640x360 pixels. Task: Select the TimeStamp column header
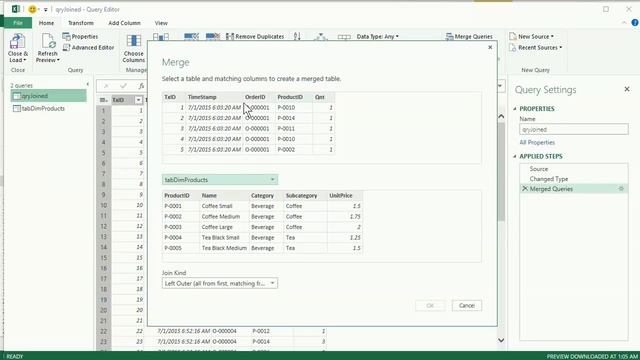pos(214,97)
